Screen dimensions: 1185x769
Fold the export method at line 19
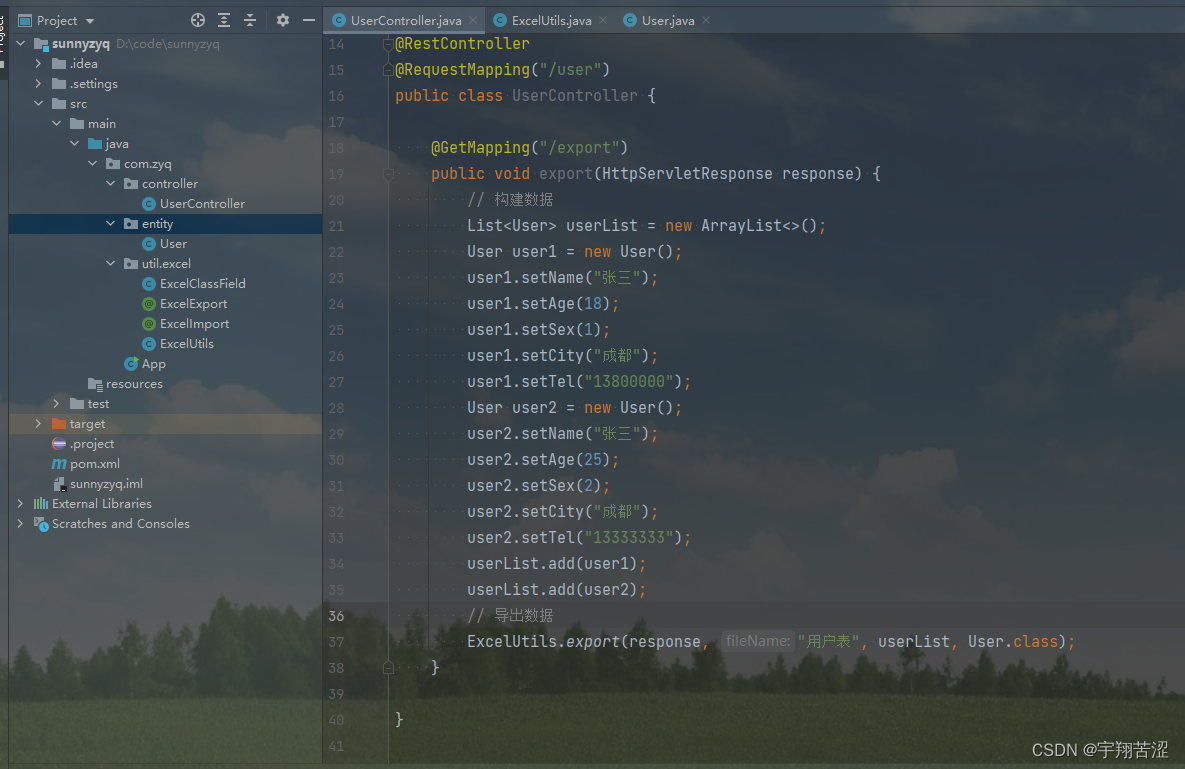click(x=388, y=174)
